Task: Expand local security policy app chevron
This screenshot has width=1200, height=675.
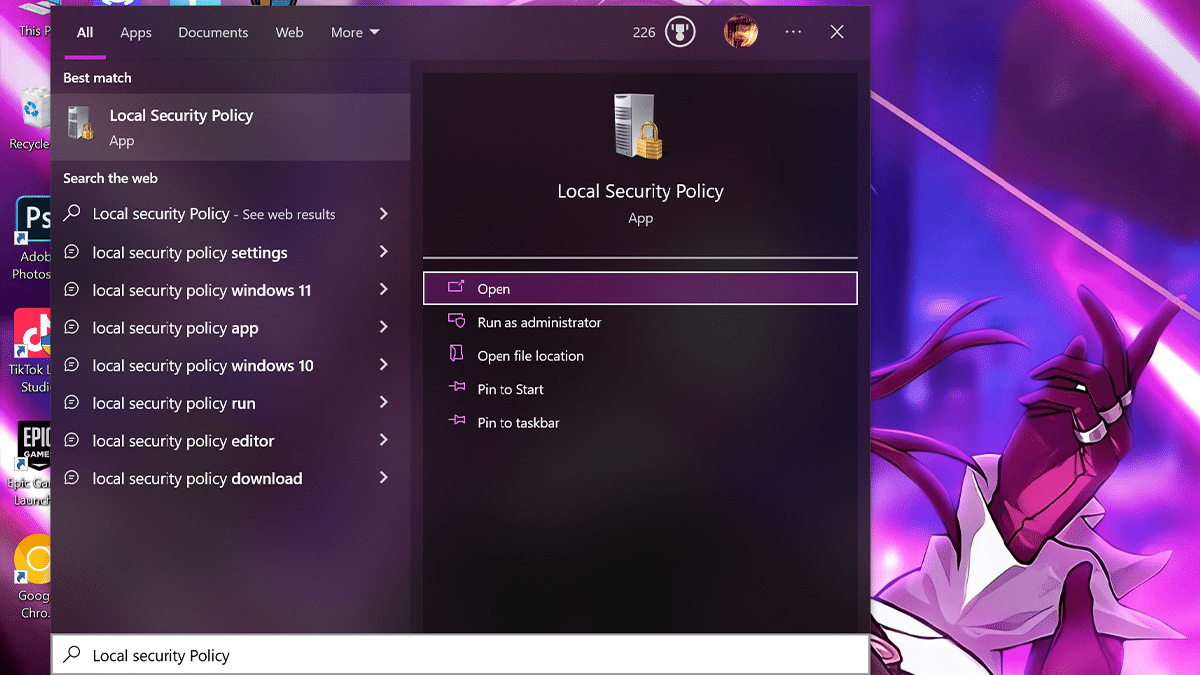Action: tap(384, 327)
